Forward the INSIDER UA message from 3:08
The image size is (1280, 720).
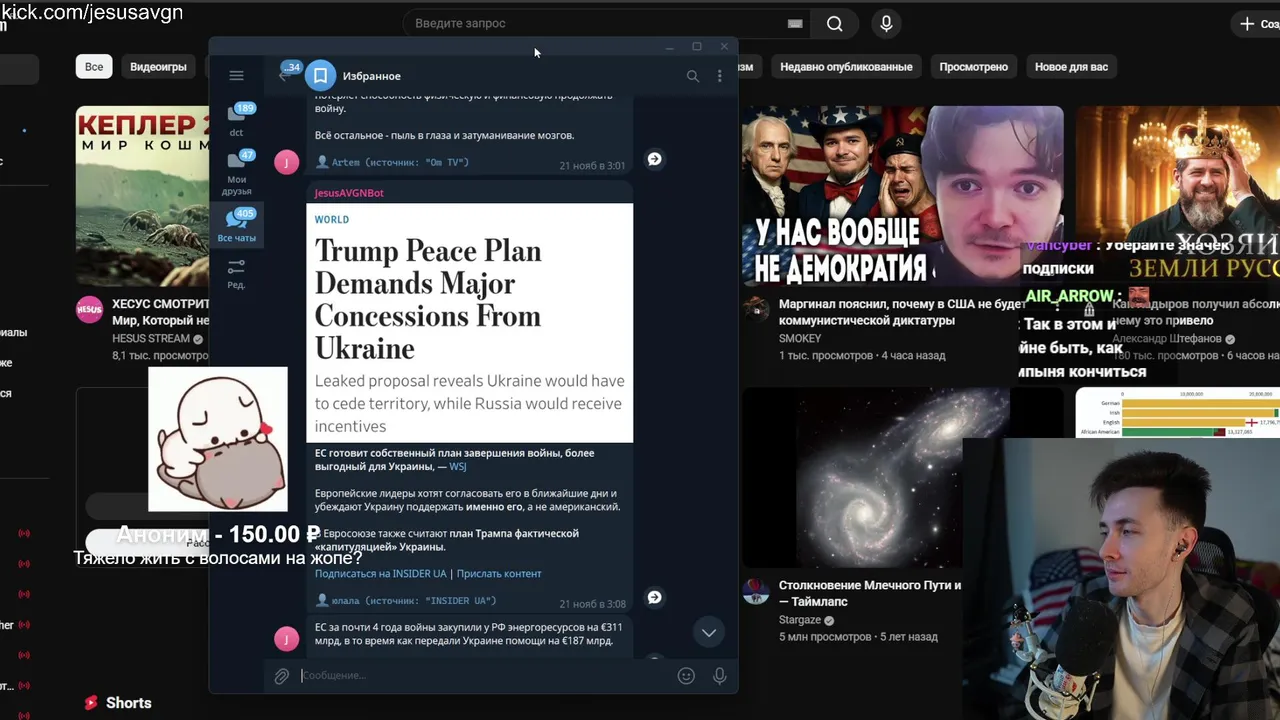(x=654, y=597)
